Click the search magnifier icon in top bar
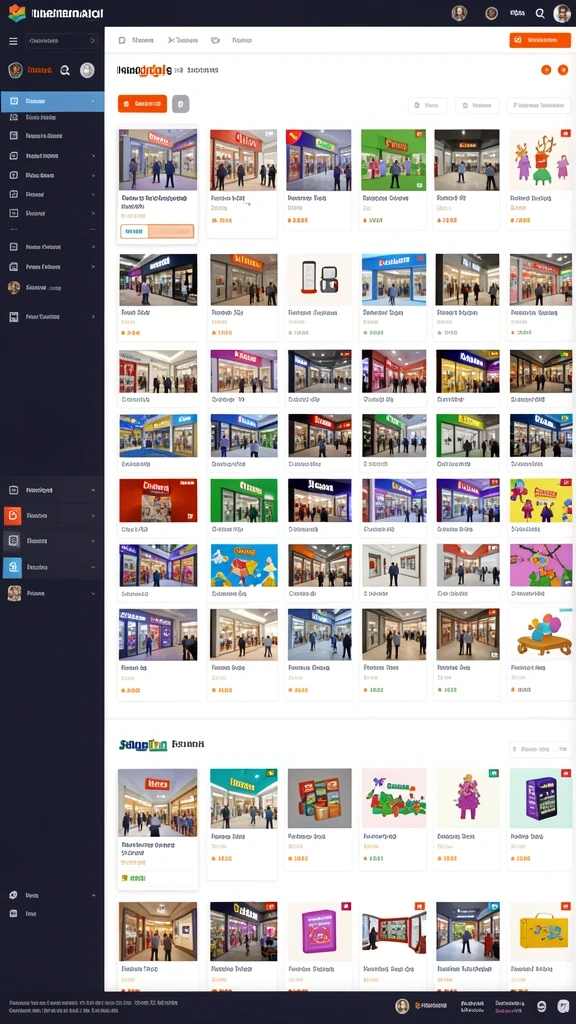576x1024 pixels. pyautogui.click(x=540, y=13)
